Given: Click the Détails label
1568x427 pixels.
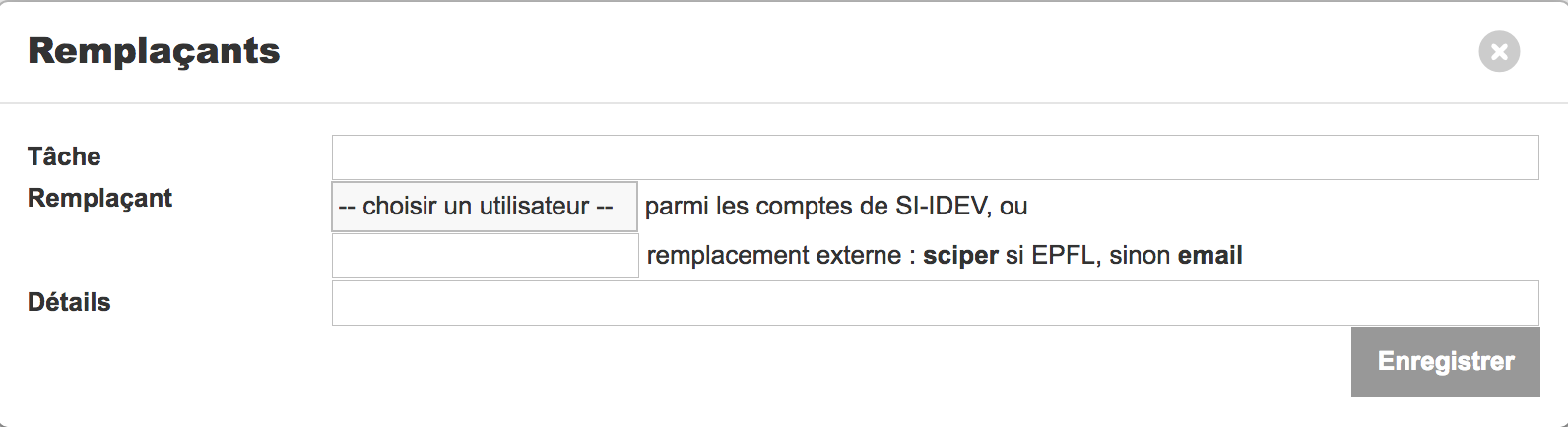Looking at the screenshot, I should point(69,302).
